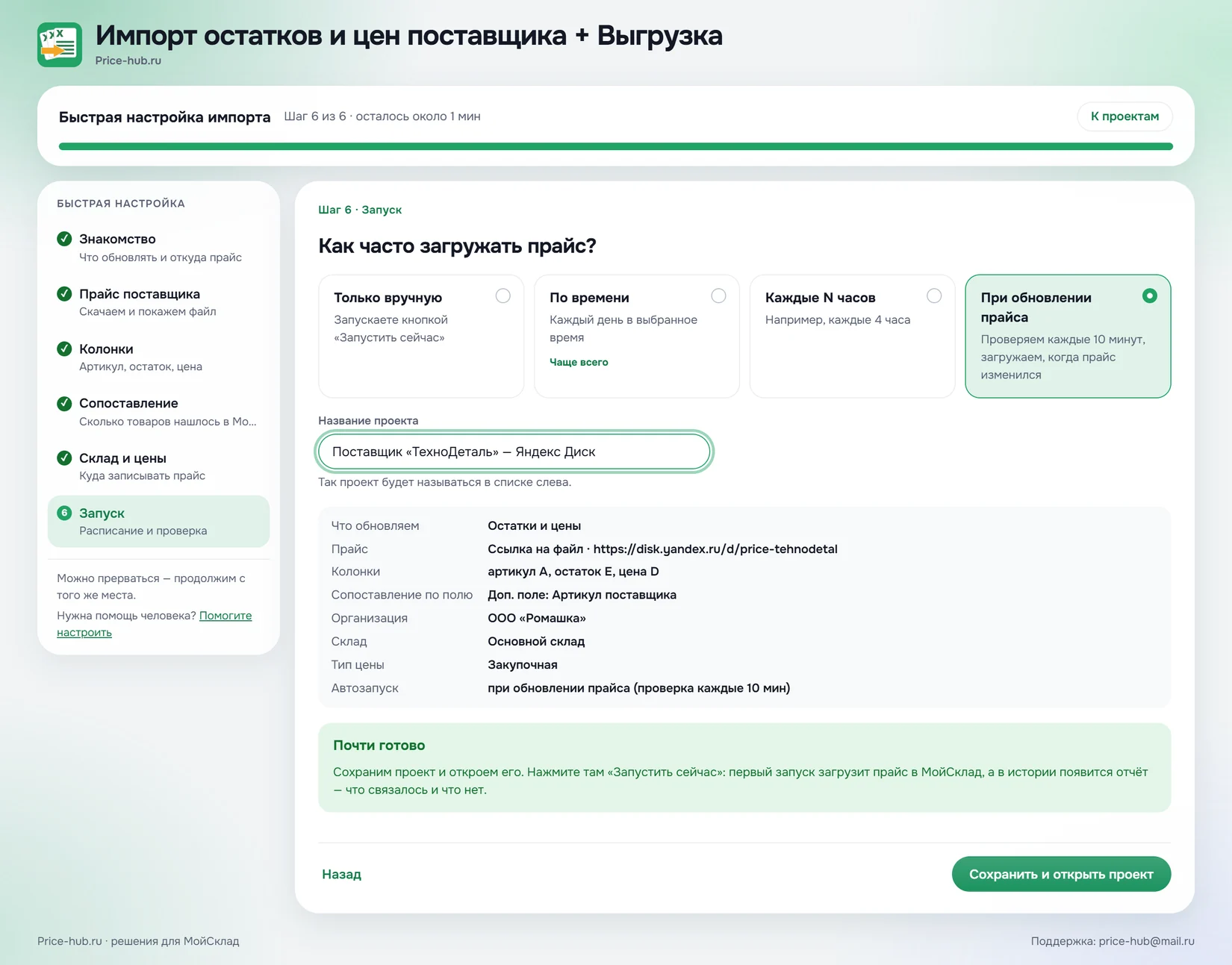Select the Запуск step in sidebar
This screenshot has width=1232, height=965.
point(158,521)
